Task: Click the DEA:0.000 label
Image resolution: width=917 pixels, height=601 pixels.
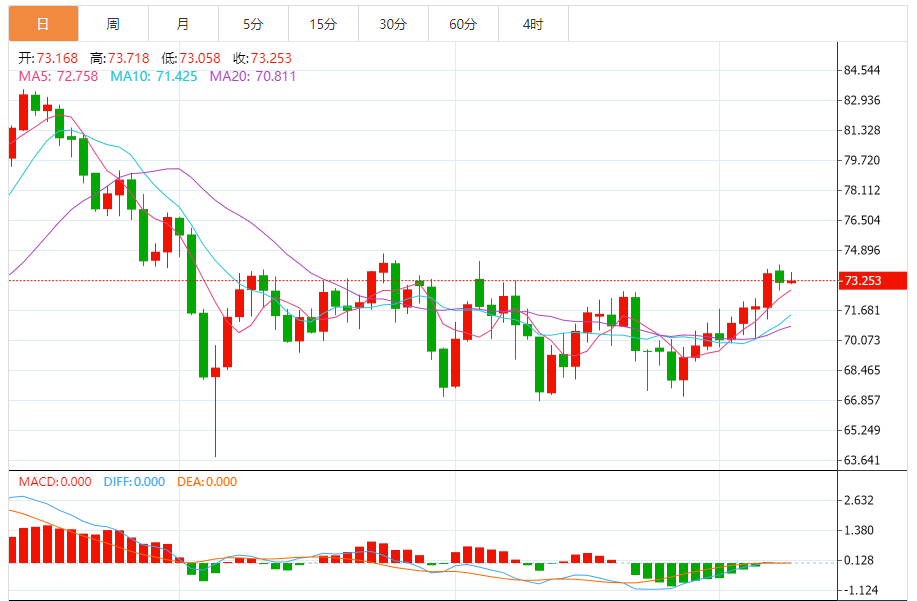Action: click(207, 482)
